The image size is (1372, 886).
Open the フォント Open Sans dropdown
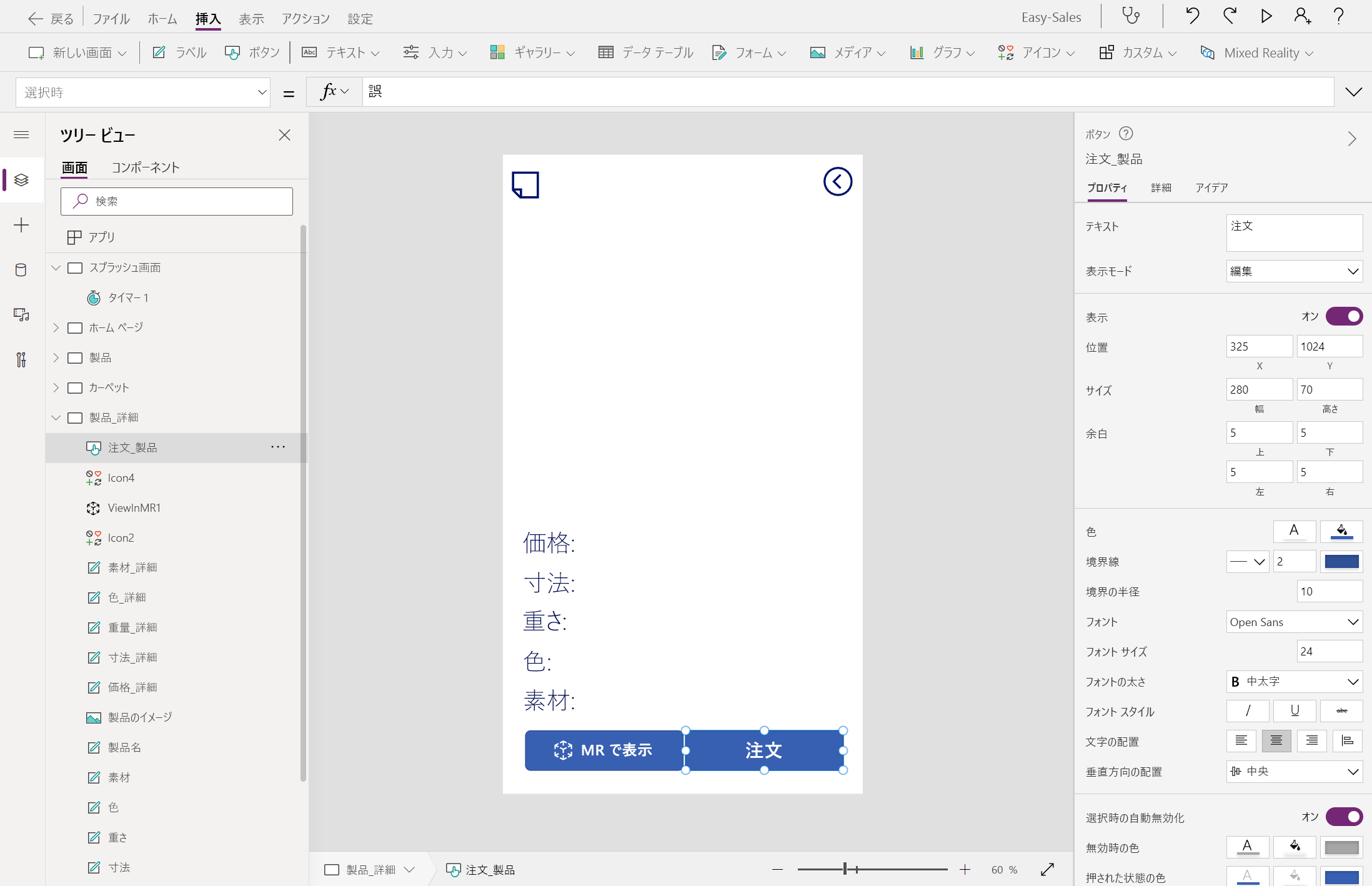pyautogui.click(x=1294, y=622)
